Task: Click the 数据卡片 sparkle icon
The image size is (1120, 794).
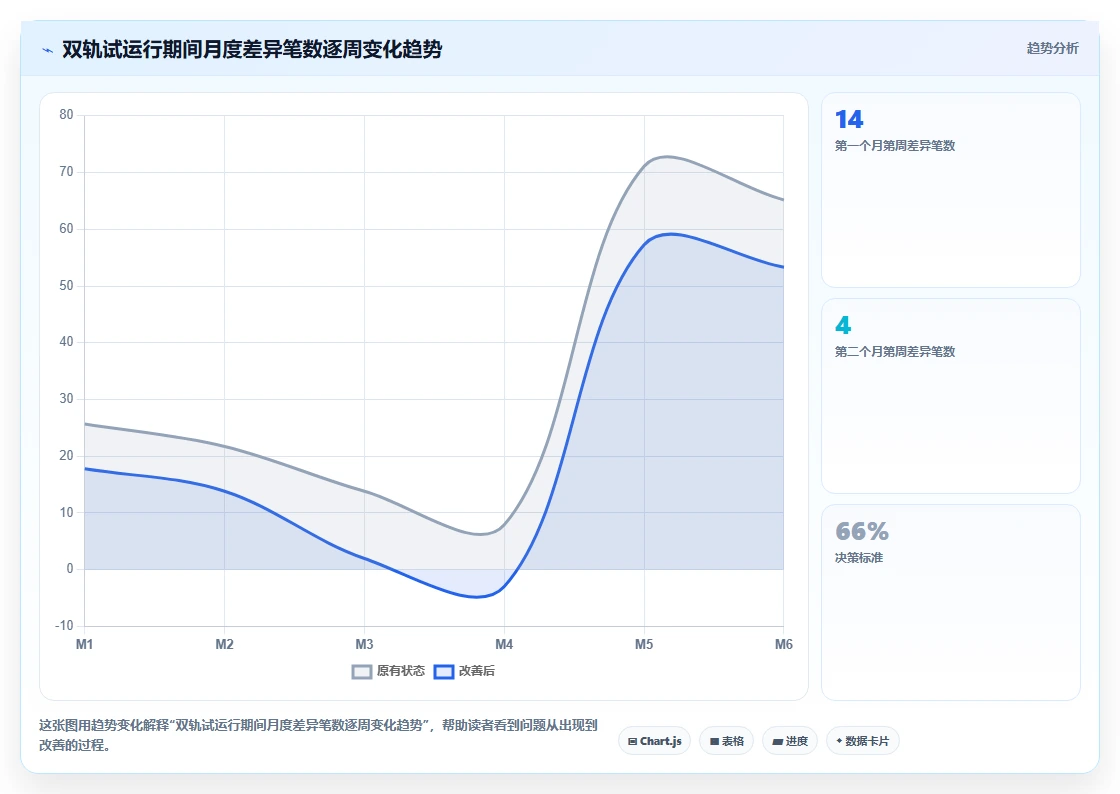Action: 839,741
